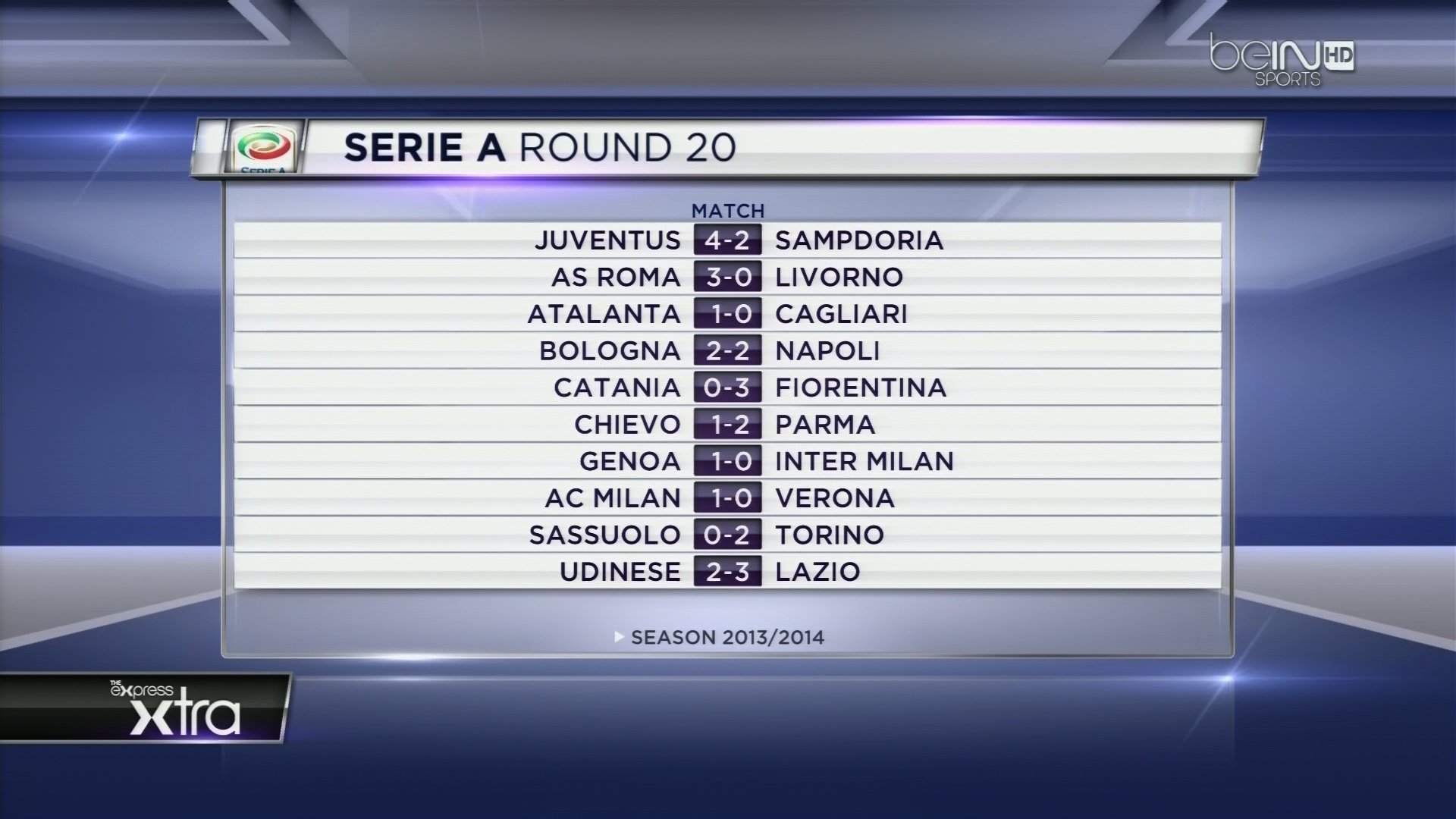Click the Inter Milan team name
This screenshot has width=1456, height=819.
click(864, 461)
